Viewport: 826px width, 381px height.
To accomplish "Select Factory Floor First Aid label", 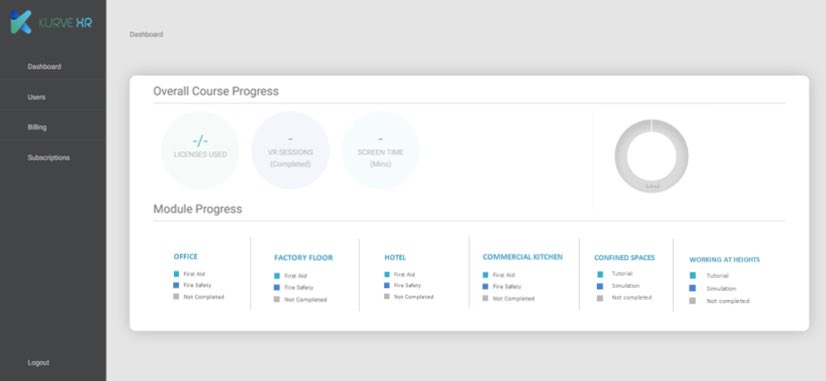I will click(296, 276).
